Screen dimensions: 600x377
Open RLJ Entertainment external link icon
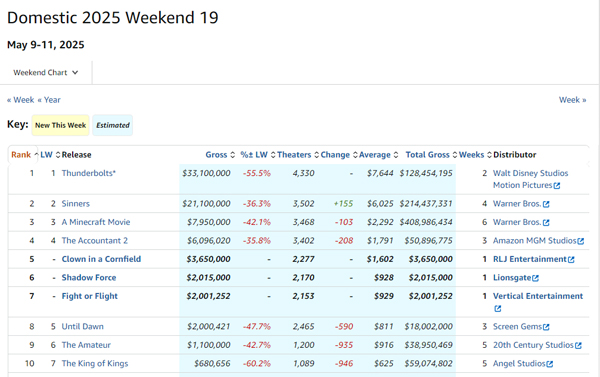pos(571,259)
